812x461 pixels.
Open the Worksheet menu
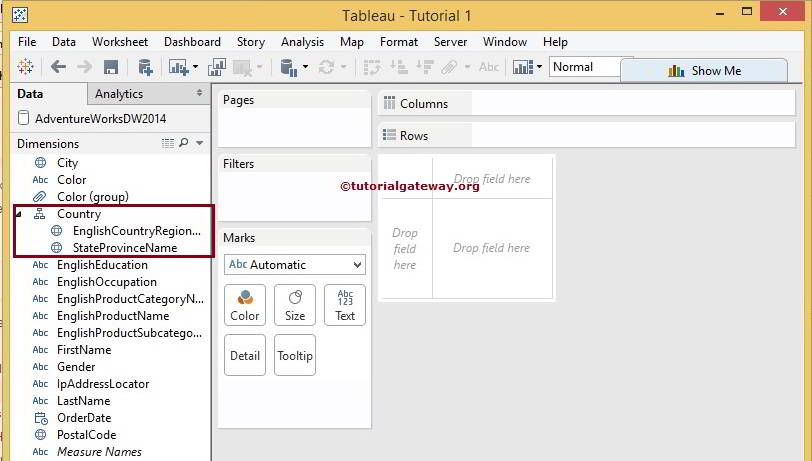tap(120, 42)
